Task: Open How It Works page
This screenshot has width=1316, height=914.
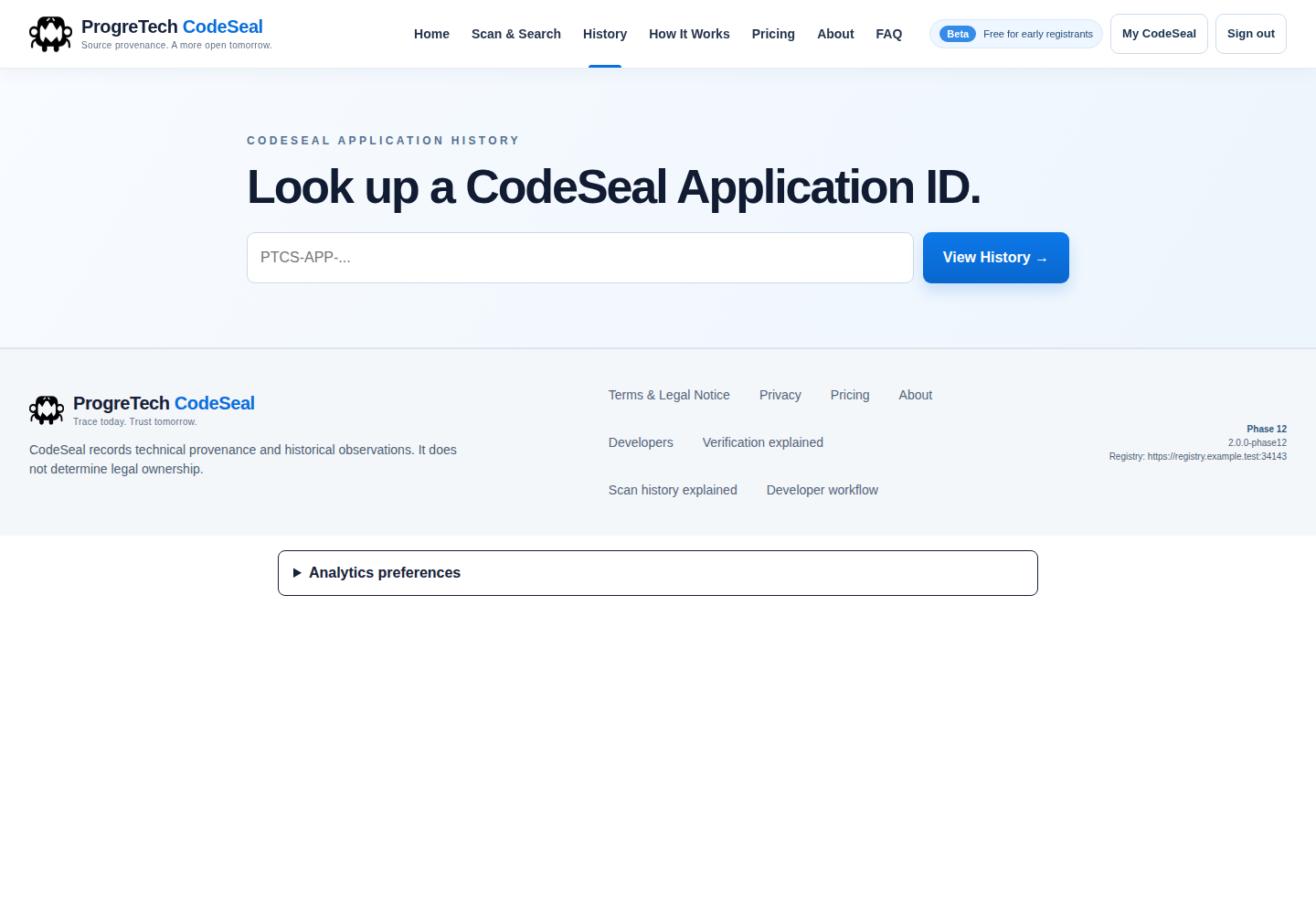Action: point(689,34)
